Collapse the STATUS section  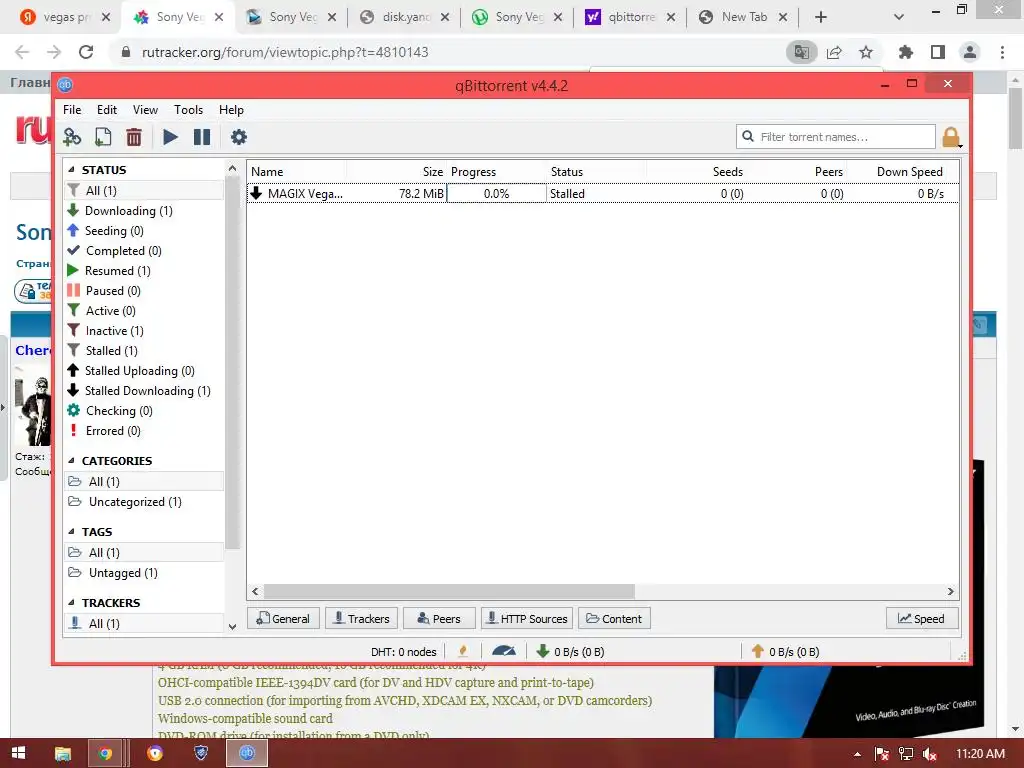(x=72, y=170)
